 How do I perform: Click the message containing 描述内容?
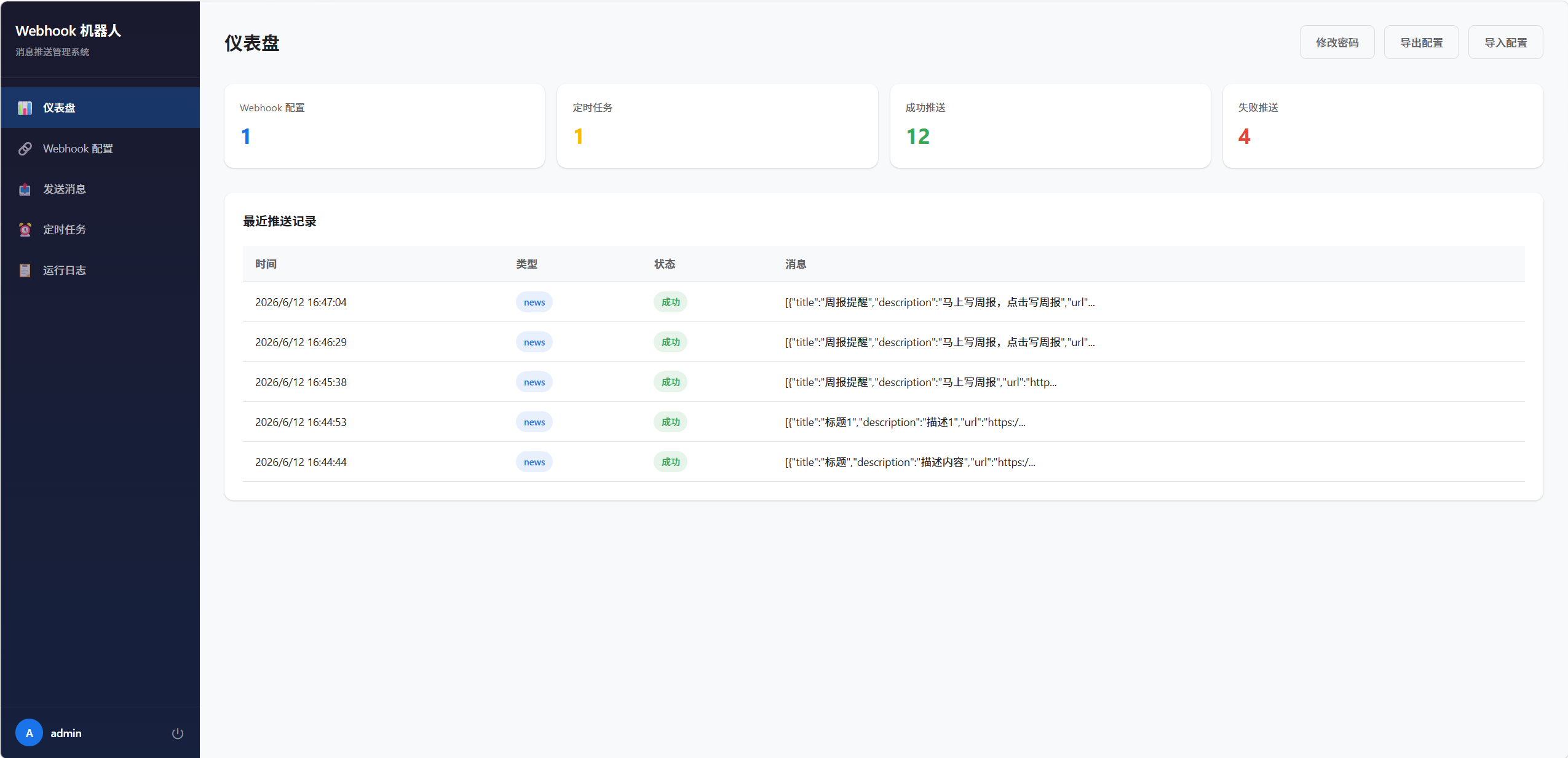pos(910,462)
